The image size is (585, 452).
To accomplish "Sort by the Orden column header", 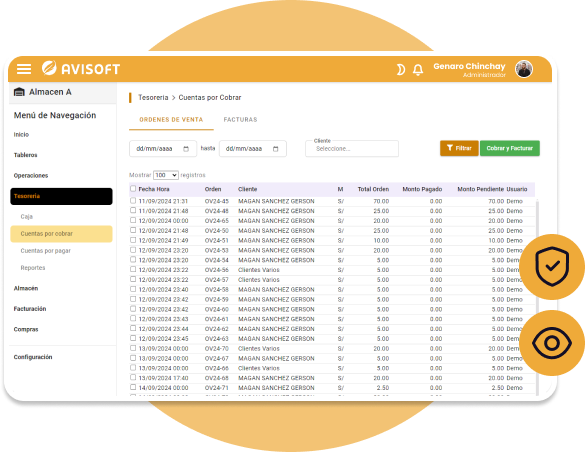I will [213, 189].
